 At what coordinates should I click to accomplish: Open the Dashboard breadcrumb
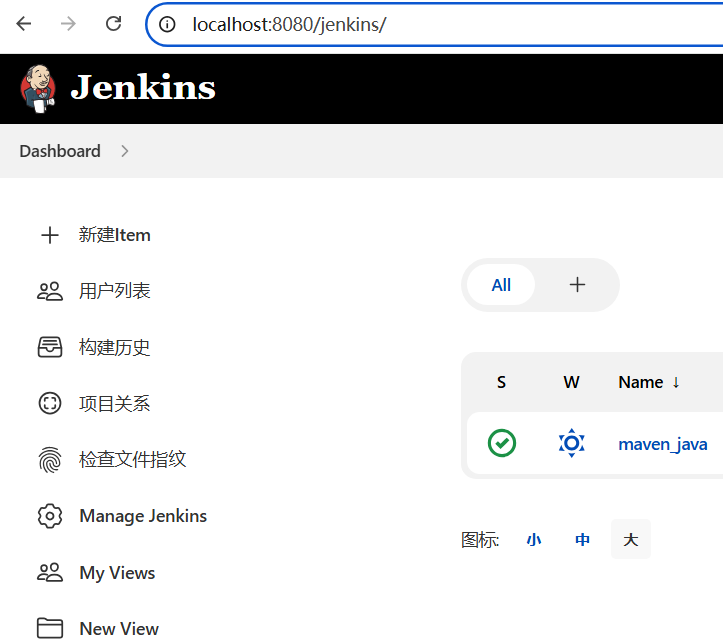60,151
